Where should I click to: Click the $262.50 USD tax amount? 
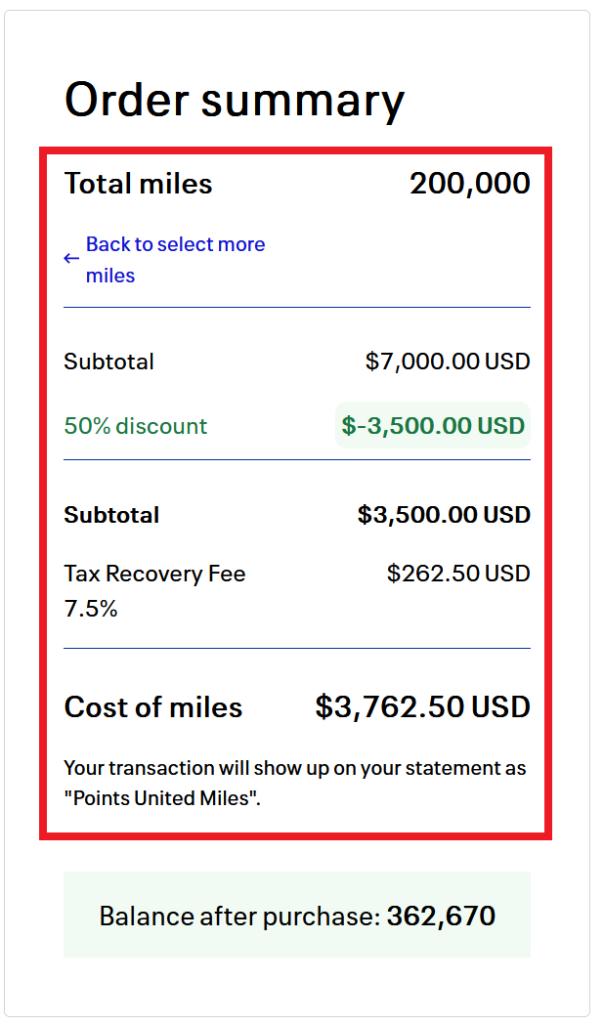tap(458, 574)
